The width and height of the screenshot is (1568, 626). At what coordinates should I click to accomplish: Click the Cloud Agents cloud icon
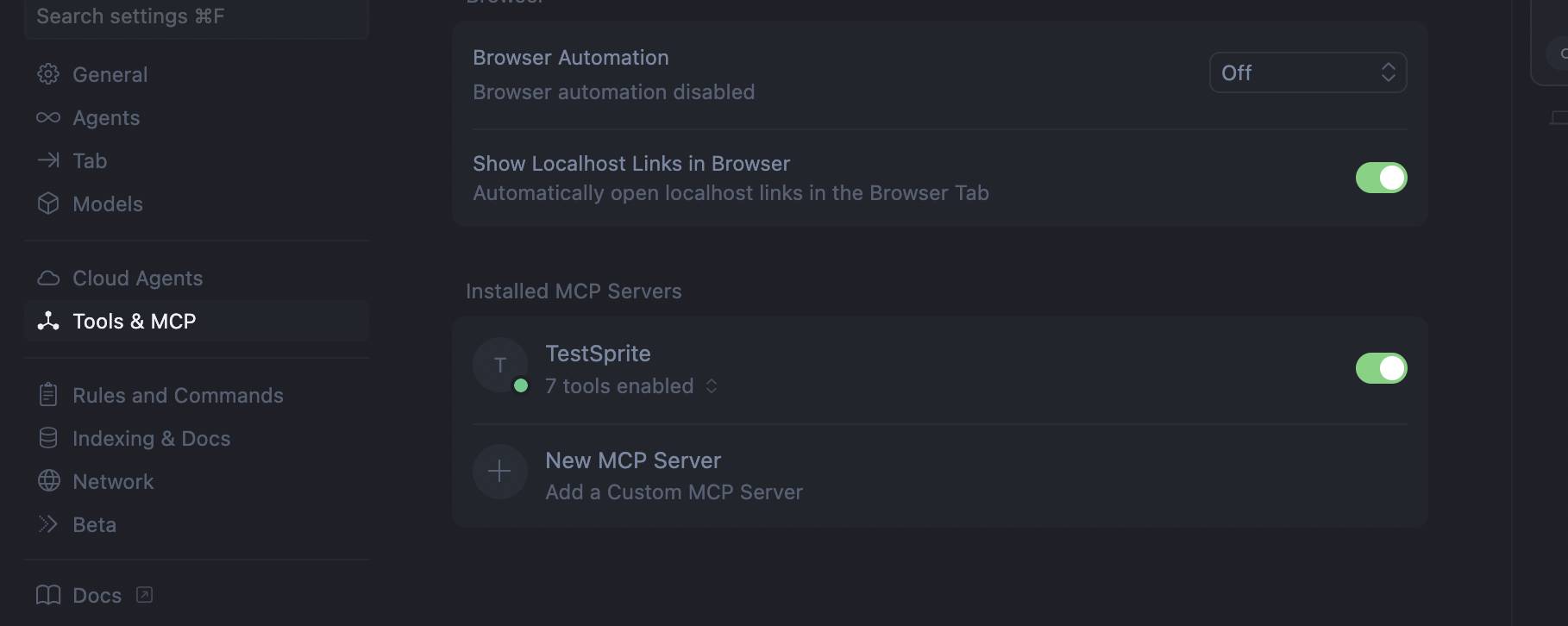(49, 278)
